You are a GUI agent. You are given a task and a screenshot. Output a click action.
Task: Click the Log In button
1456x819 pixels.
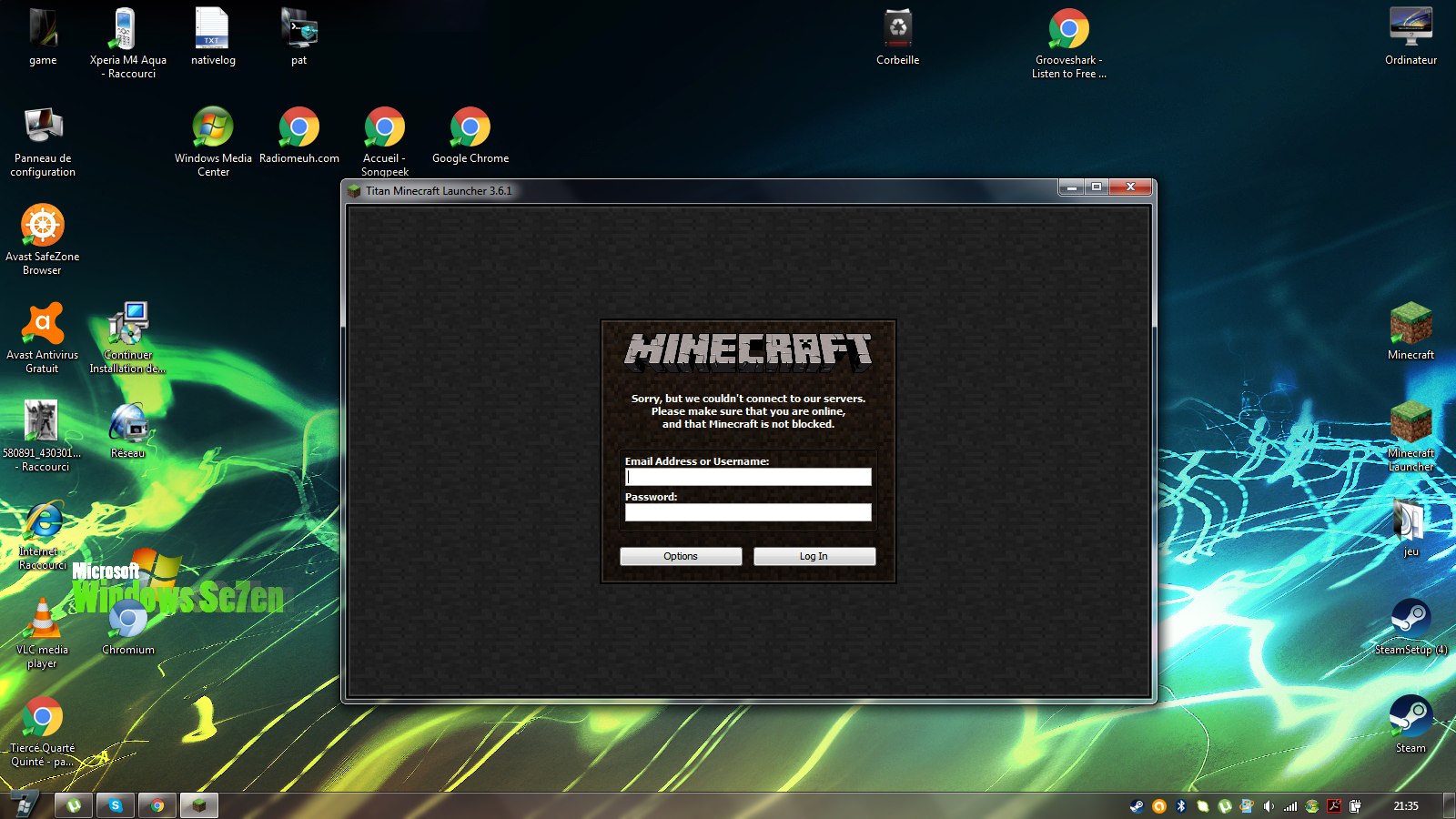pyautogui.click(x=814, y=556)
